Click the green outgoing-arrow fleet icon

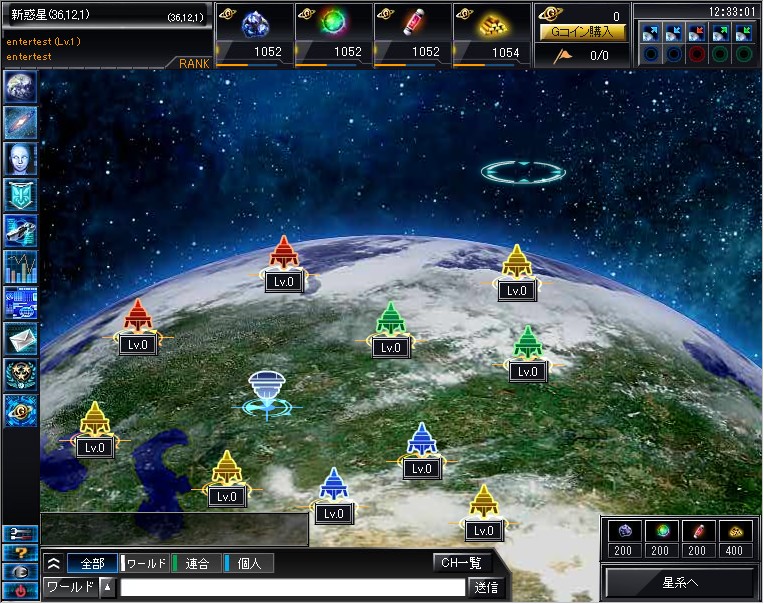[720, 33]
